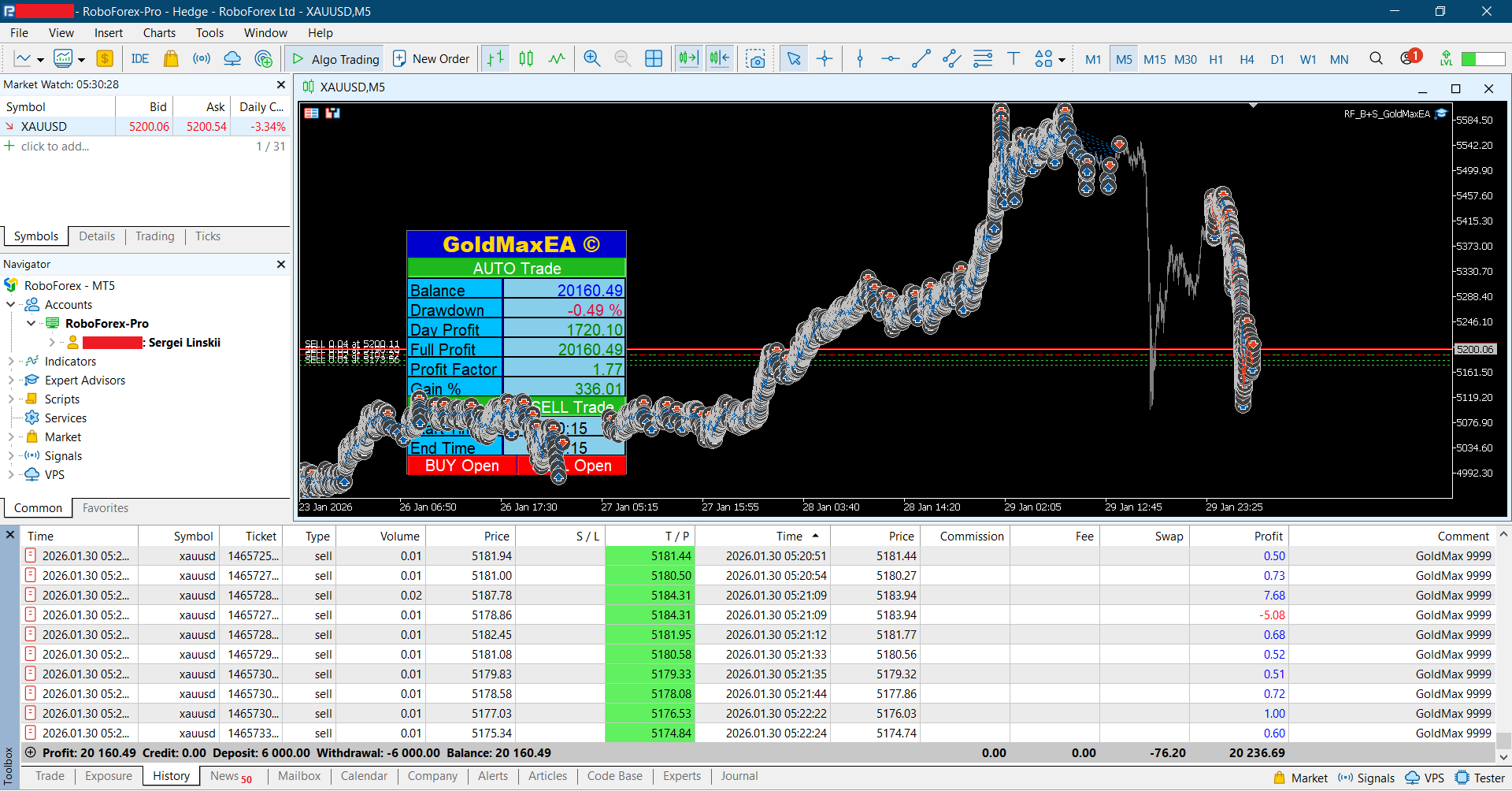Select the Services item in Navigator
This screenshot has width=1512, height=791.
65,418
